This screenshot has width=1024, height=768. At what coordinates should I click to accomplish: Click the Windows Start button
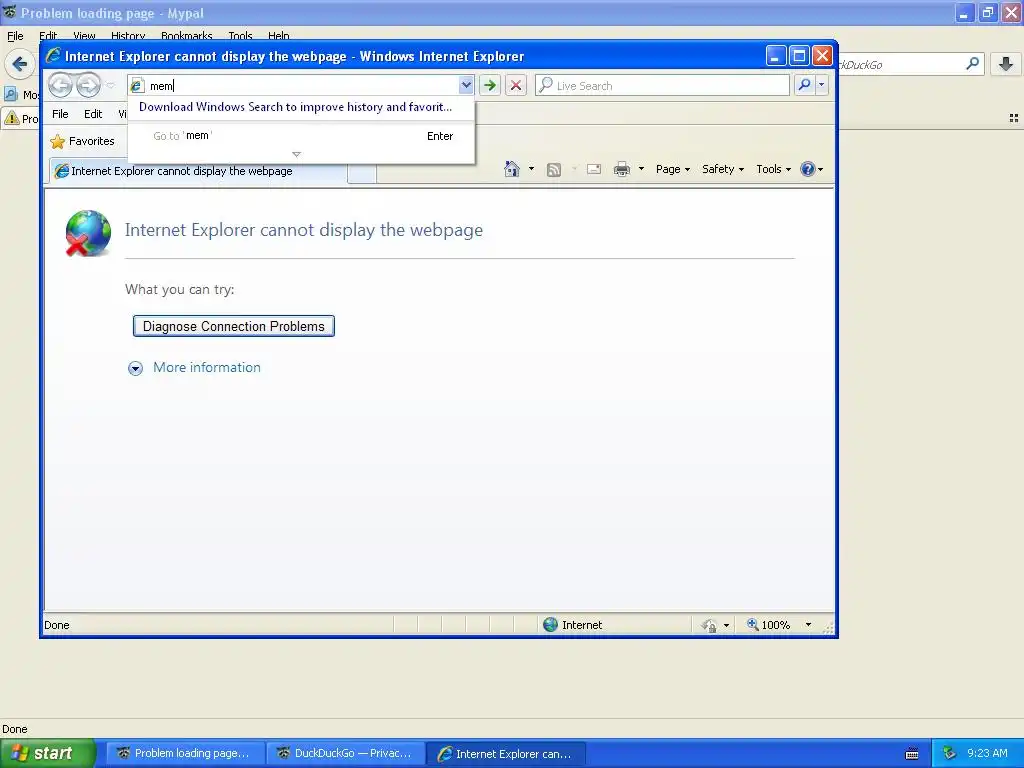pyautogui.click(x=47, y=753)
